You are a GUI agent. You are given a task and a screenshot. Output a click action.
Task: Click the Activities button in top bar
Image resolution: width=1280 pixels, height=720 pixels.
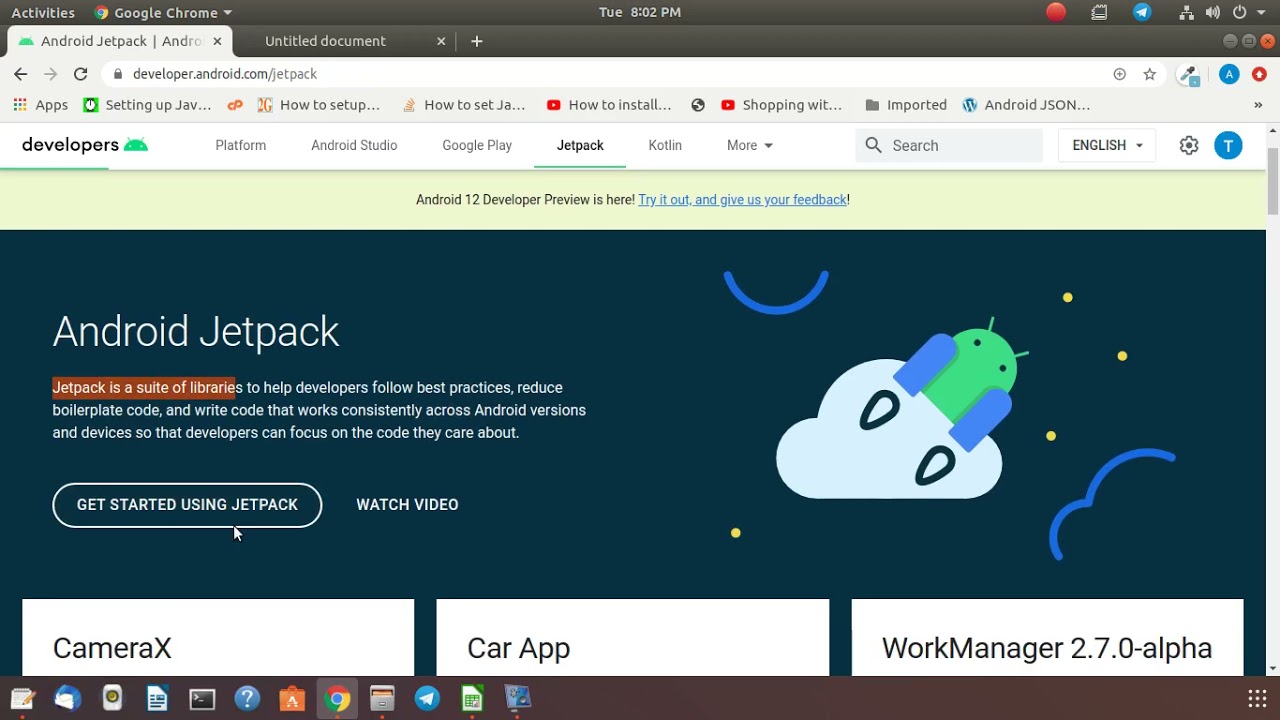coord(43,12)
